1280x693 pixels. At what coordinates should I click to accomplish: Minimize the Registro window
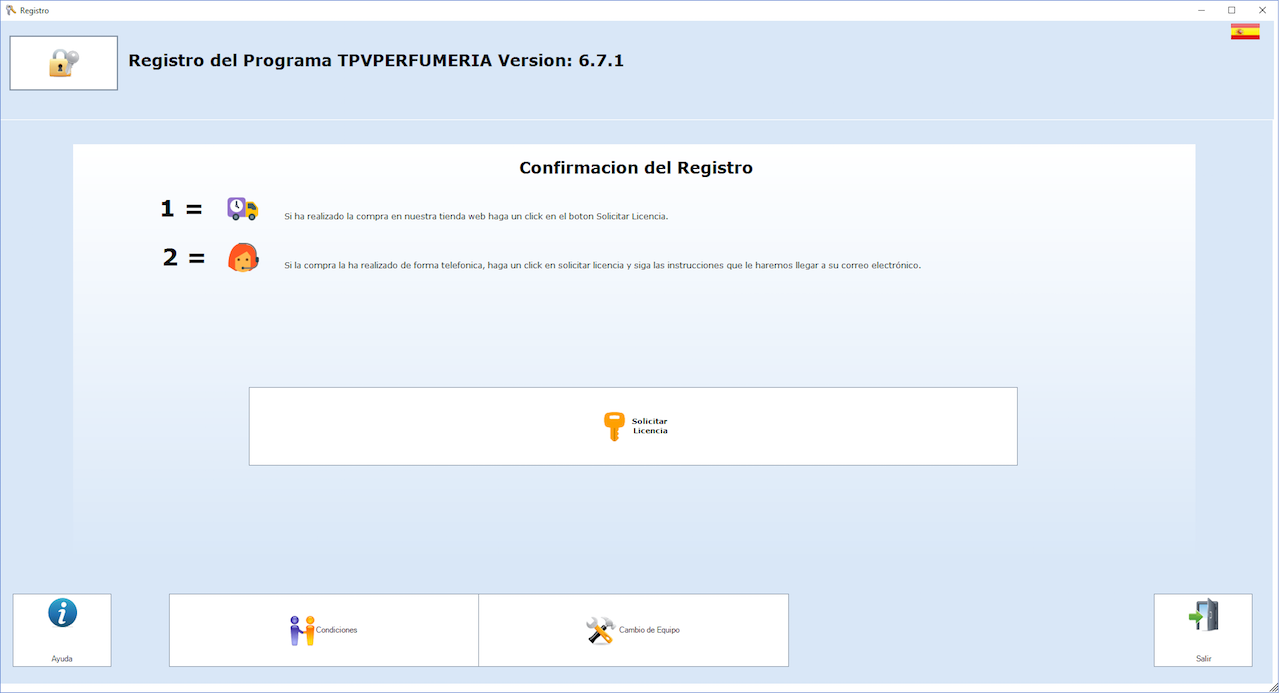point(1201,10)
